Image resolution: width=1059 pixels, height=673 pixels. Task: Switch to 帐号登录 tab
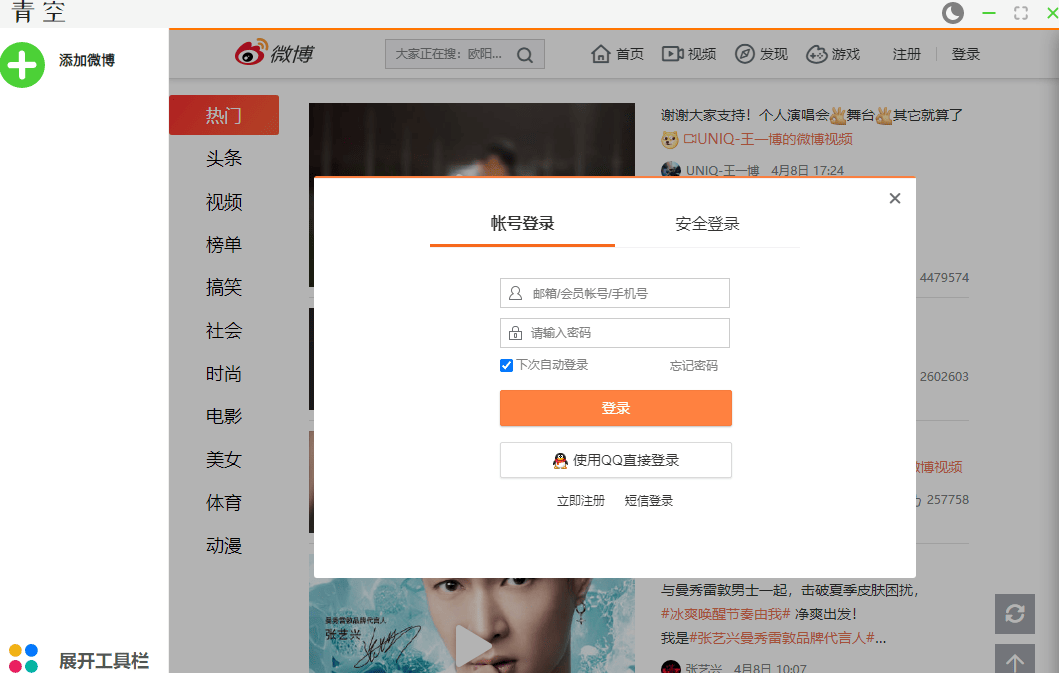tap(522, 224)
